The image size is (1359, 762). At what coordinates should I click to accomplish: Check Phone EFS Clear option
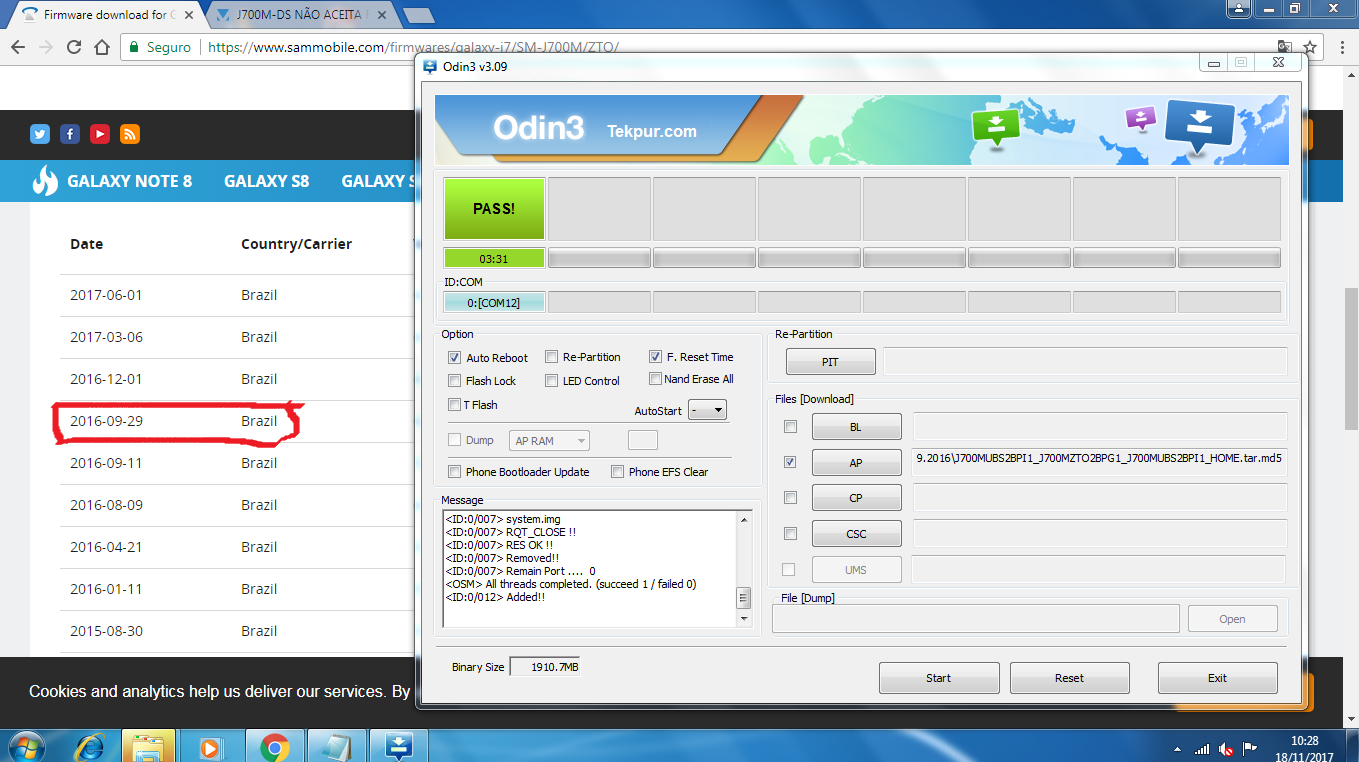point(618,471)
